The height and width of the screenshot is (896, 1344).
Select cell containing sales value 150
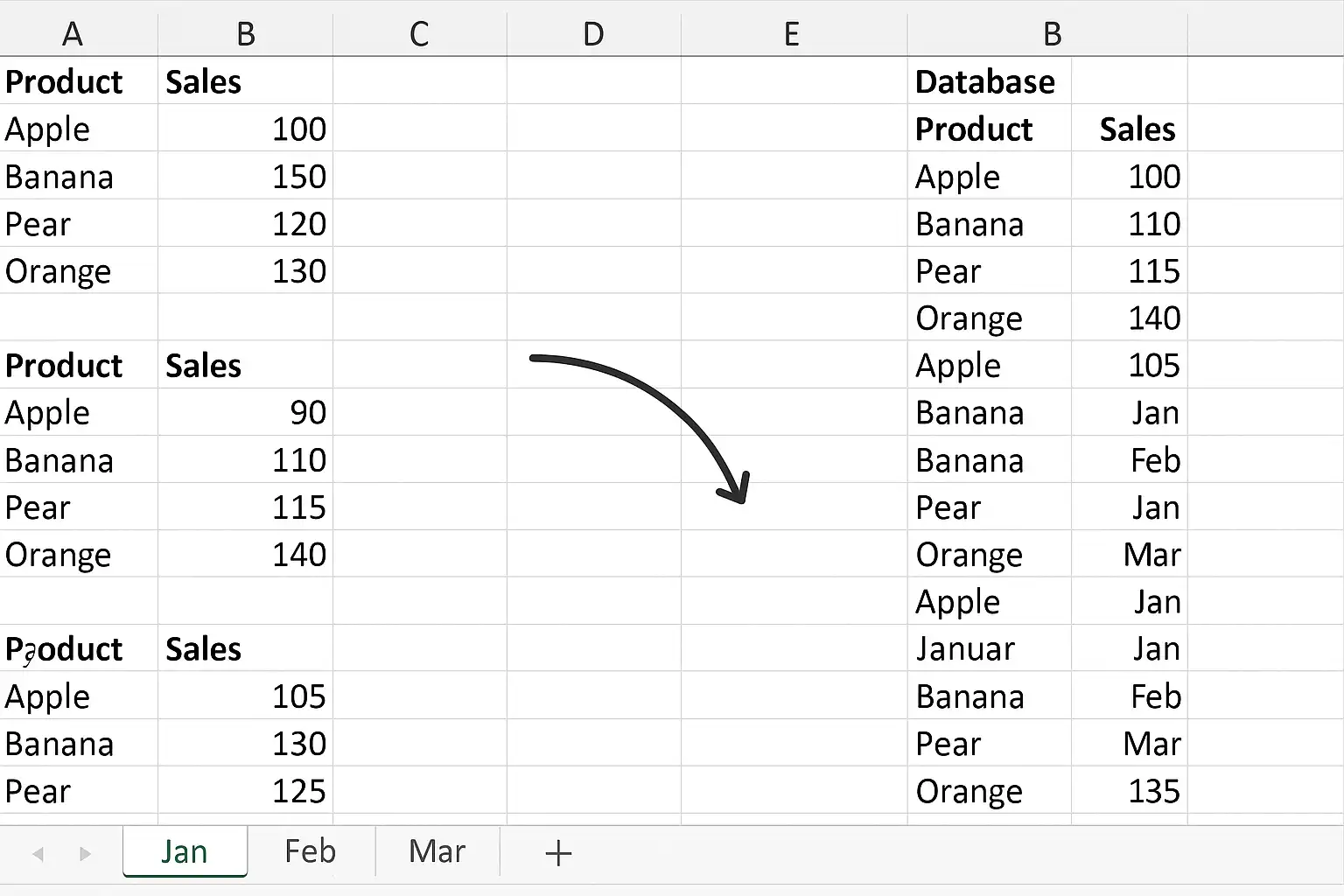(x=245, y=177)
